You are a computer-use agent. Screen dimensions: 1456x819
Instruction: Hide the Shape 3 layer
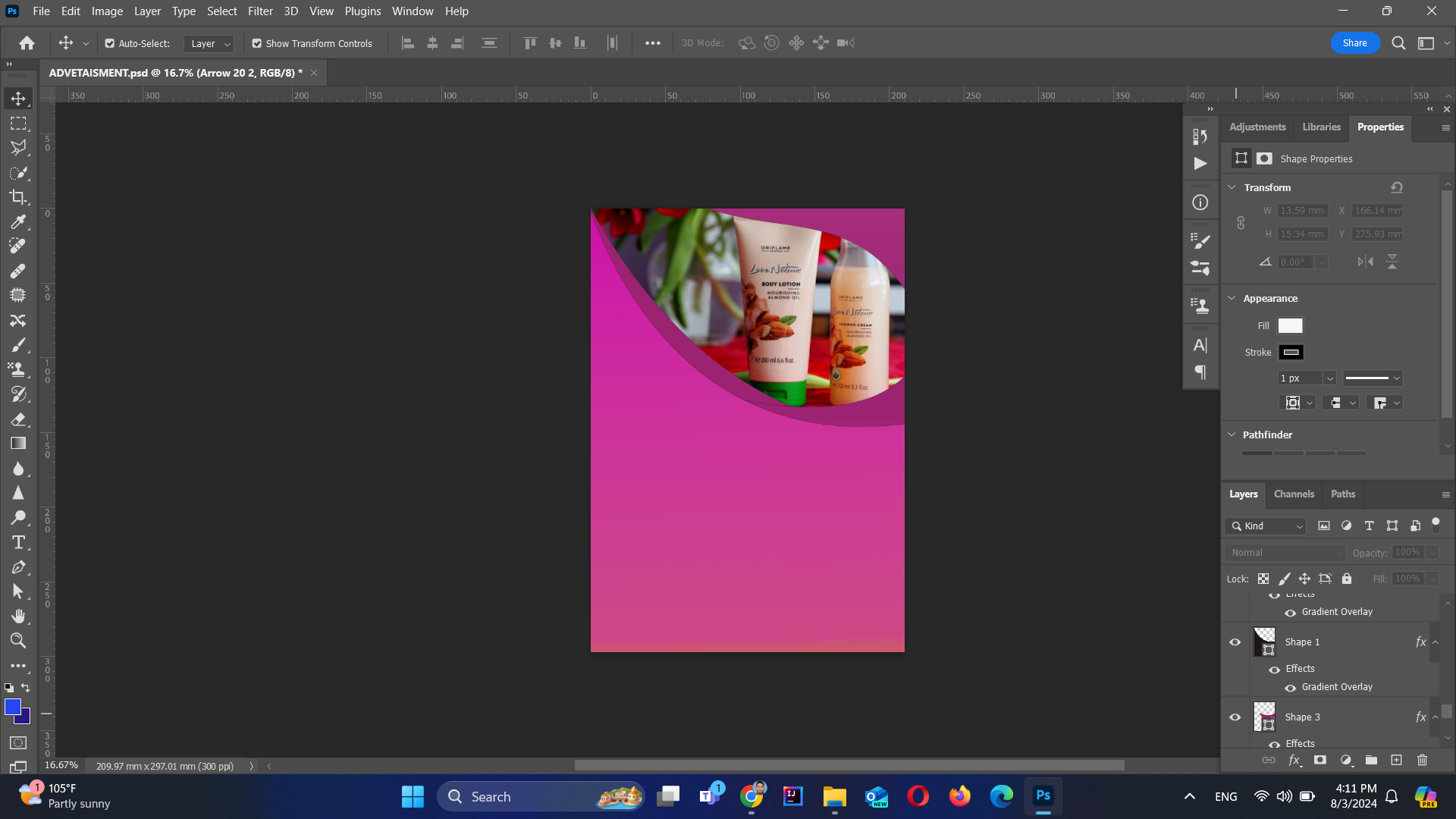coord(1235,717)
